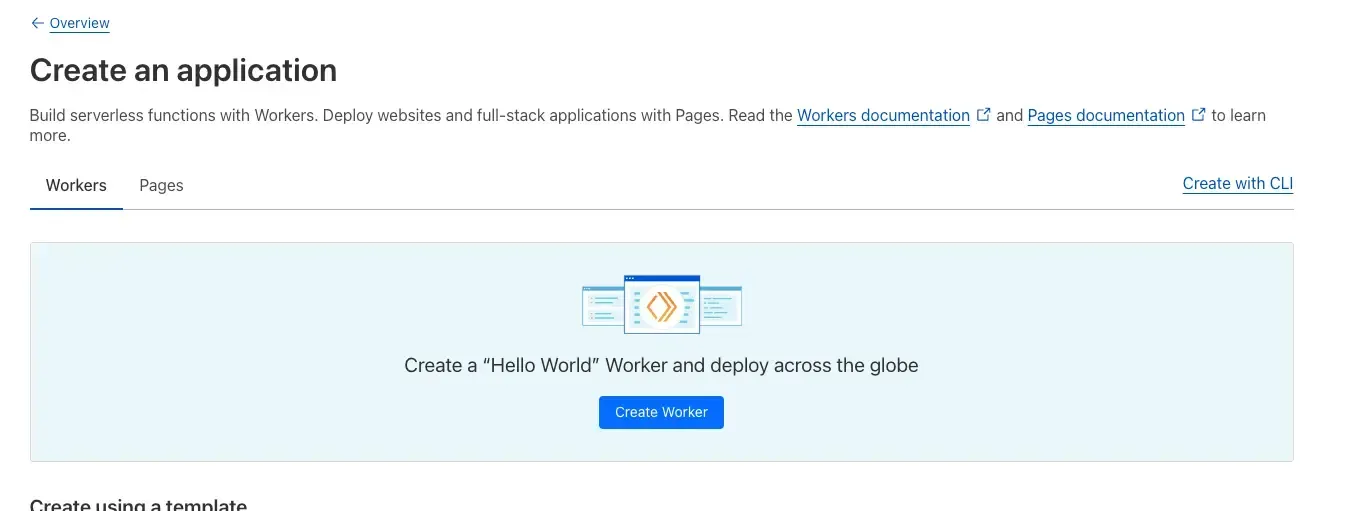This screenshot has height=511, width=1351.
Task: Click the blue Create Worker button
Action: pyautogui.click(x=661, y=412)
